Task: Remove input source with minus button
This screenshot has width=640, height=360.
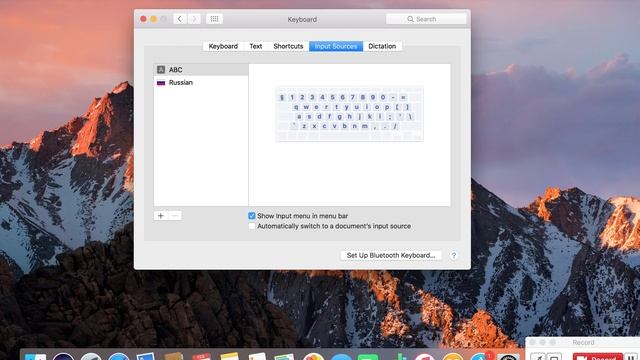Action: click(175, 216)
